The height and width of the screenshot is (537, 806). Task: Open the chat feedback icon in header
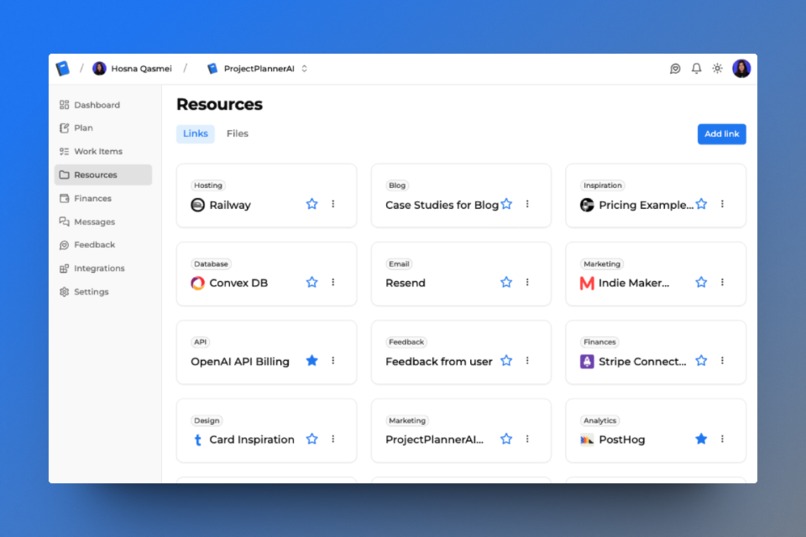(x=675, y=68)
